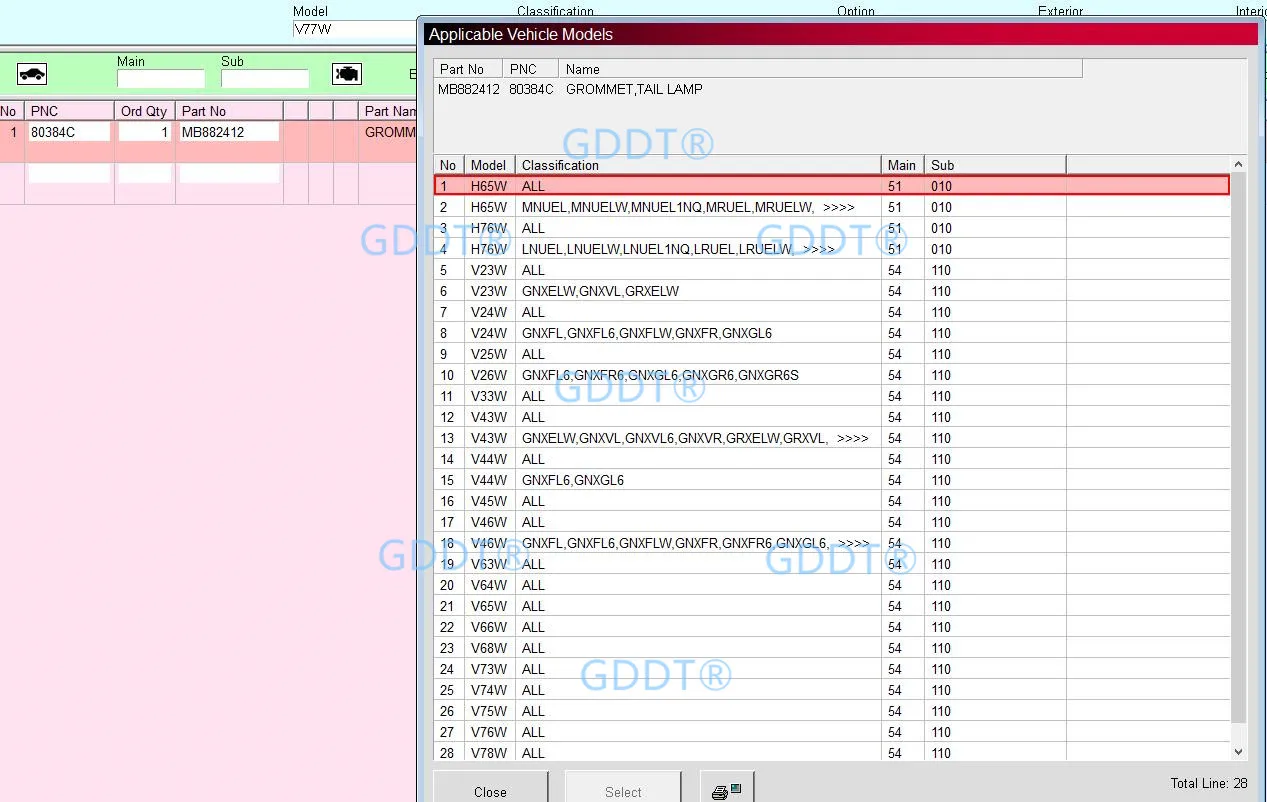
Task: Click the disabled Select button
Action: (623, 788)
